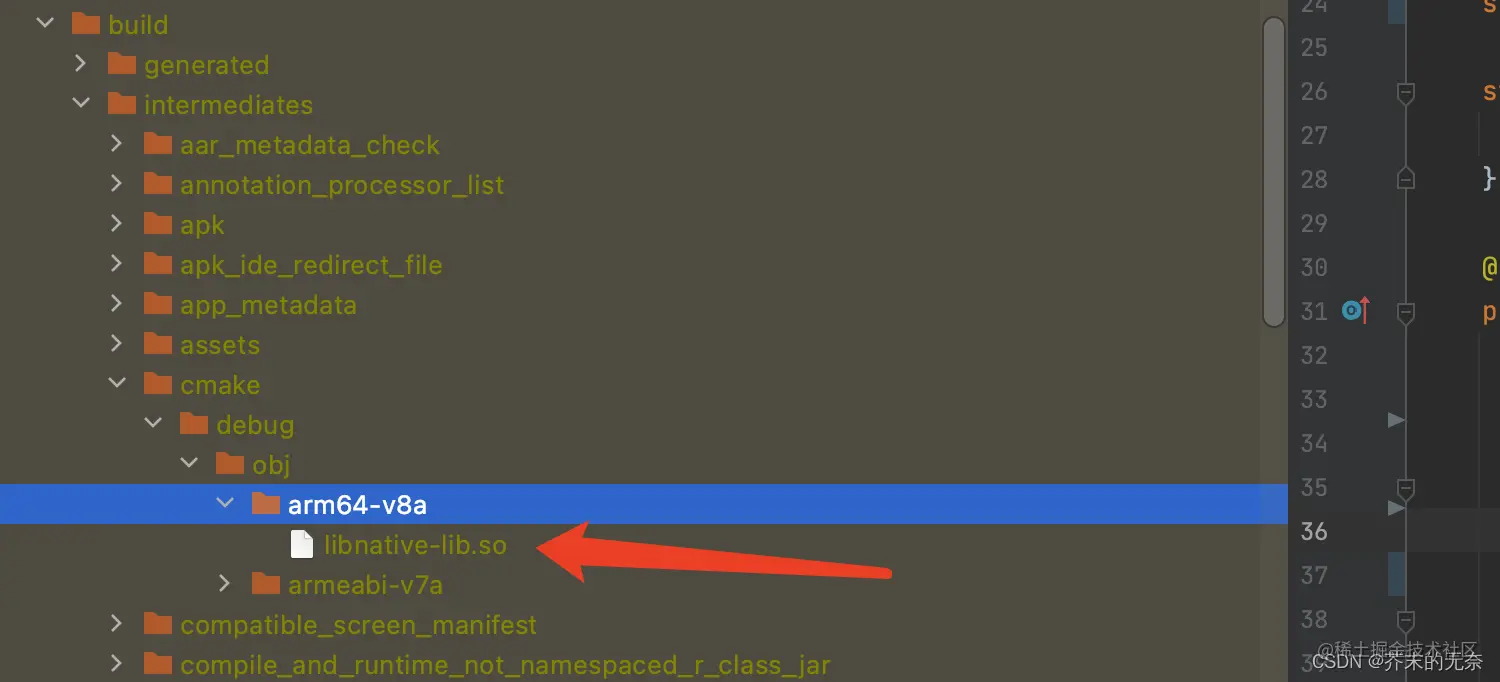Collapse the intermediates folder

[81, 104]
